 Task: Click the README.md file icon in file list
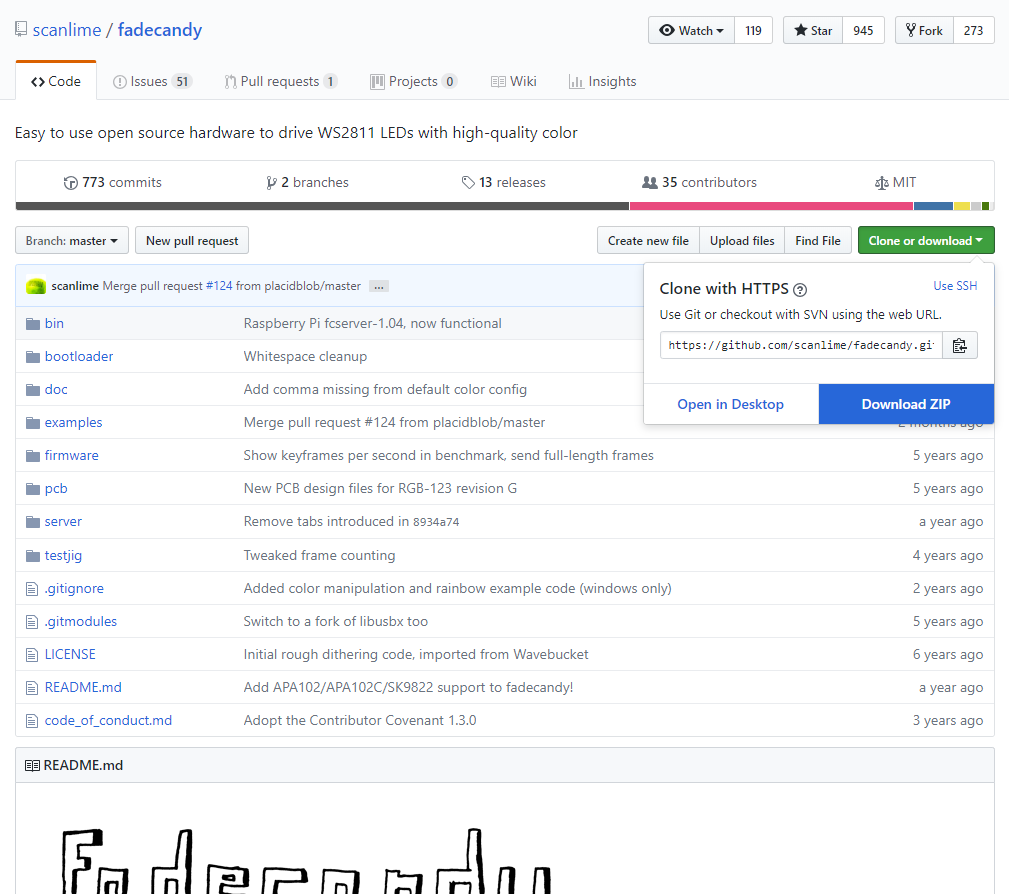pos(32,687)
